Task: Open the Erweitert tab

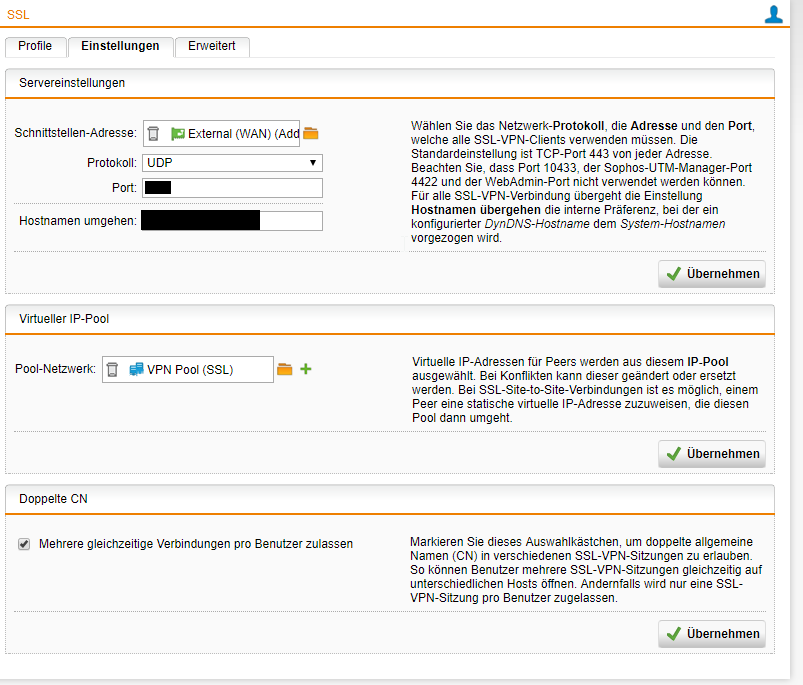Action: pyautogui.click(x=211, y=46)
